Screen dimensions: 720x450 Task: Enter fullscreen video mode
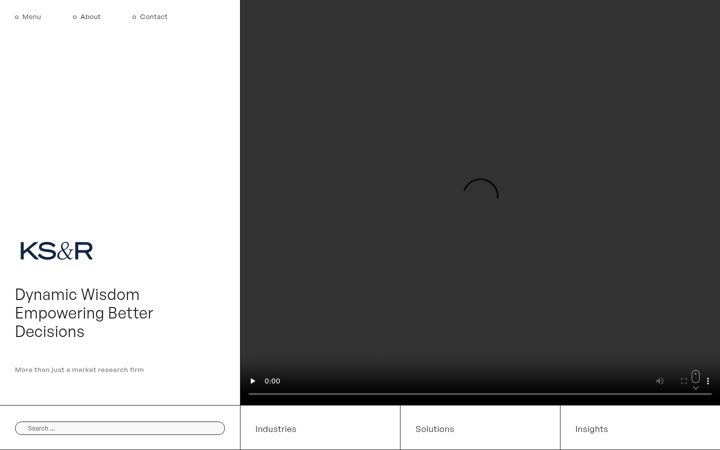683,381
